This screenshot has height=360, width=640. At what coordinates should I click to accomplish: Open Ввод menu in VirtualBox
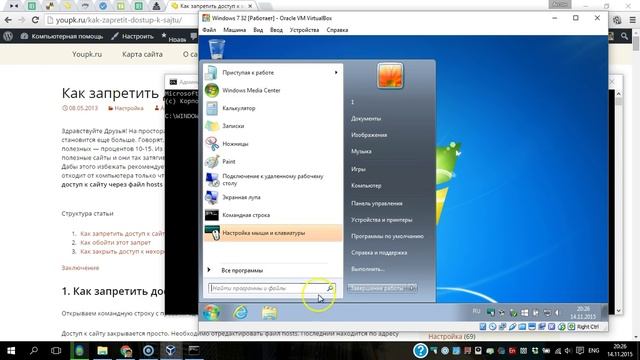tap(276, 30)
